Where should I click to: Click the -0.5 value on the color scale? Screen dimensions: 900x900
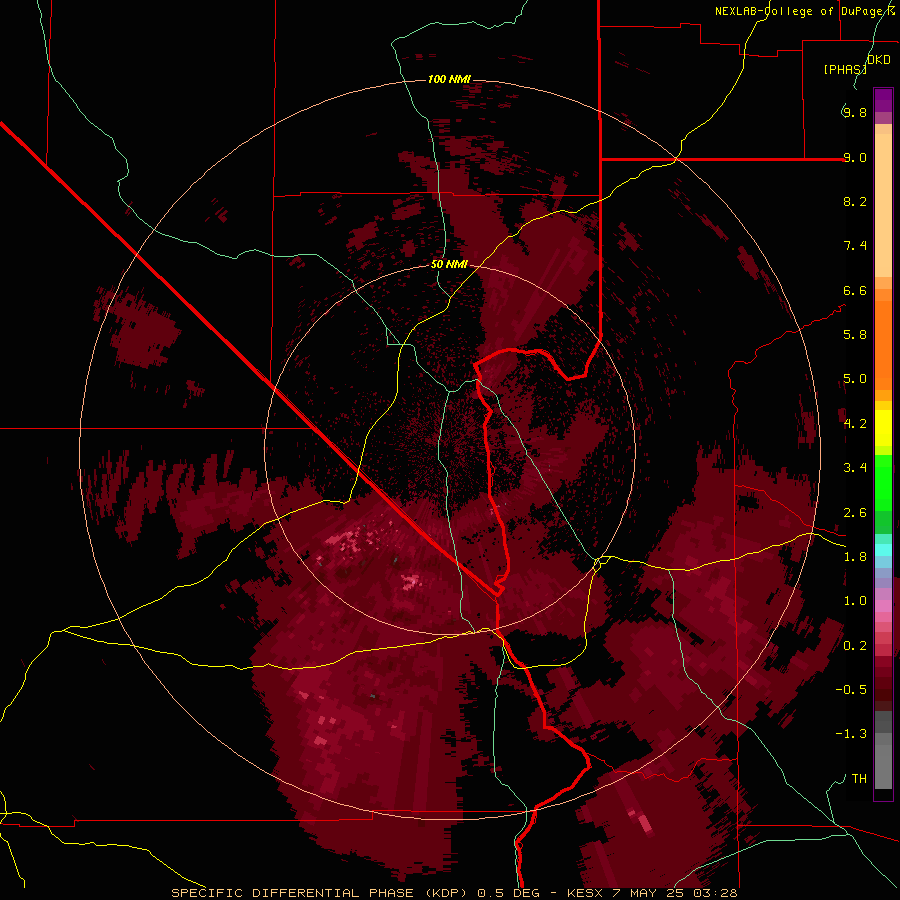tap(851, 689)
